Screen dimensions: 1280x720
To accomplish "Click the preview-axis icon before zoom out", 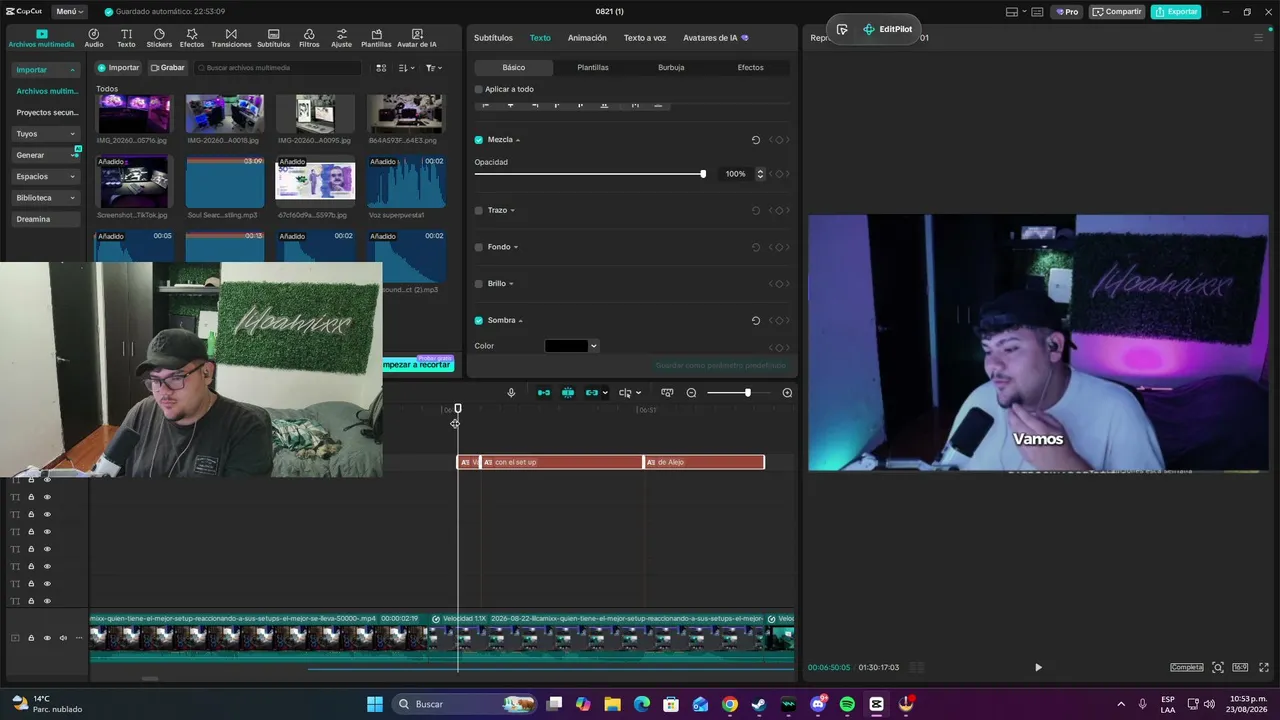I will (x=667, y=393).
